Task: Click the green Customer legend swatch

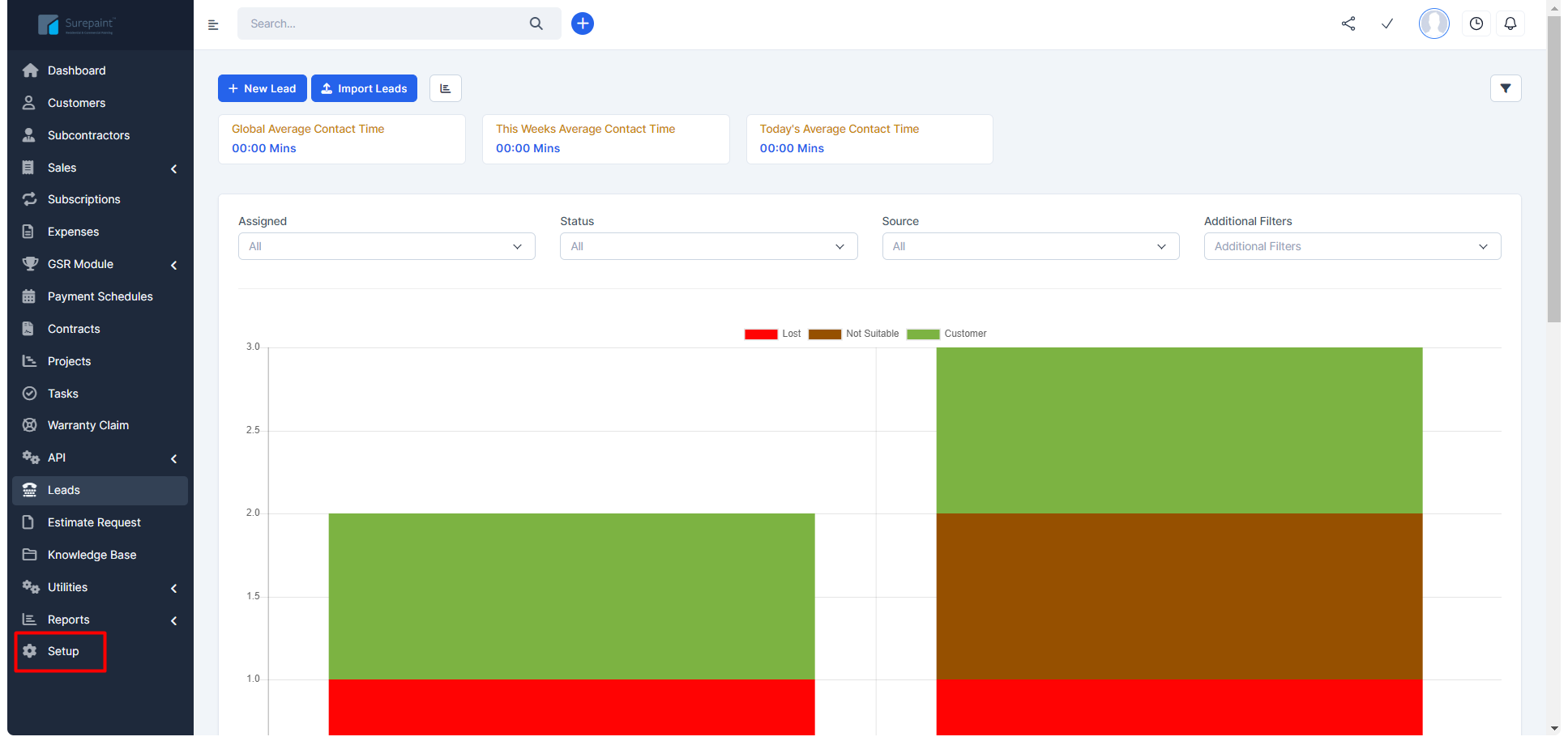Action: click(x=923, y=334)
